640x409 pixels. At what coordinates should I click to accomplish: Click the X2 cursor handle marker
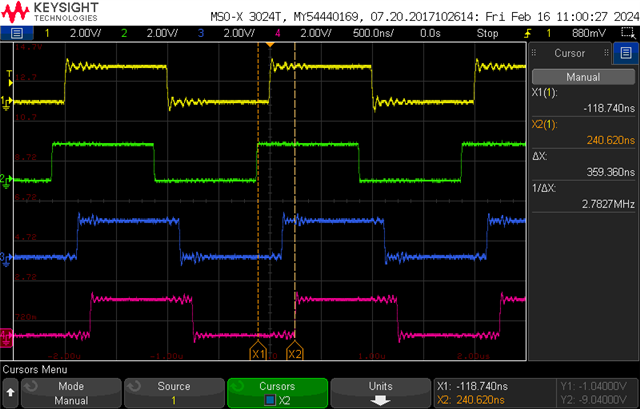[x=295, y=352]
